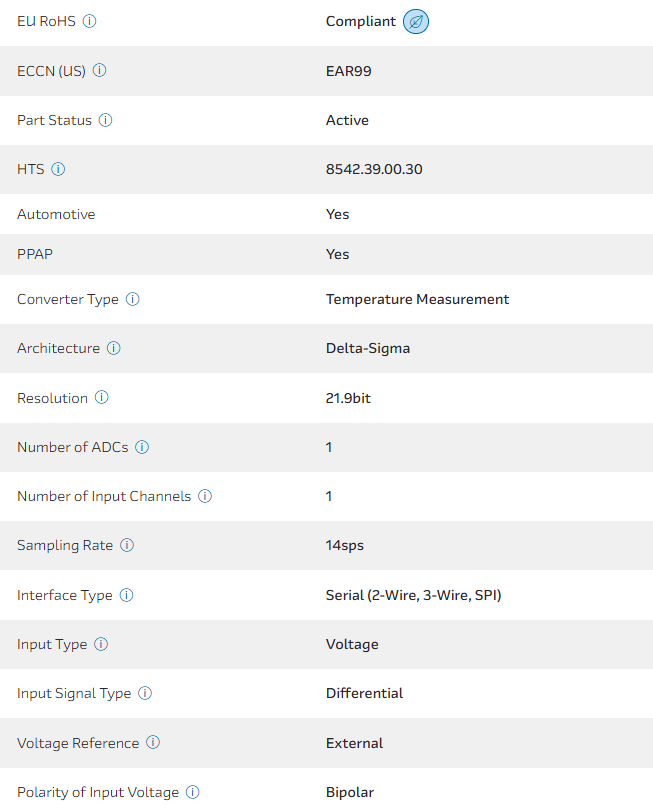Open the Sampling Rate info tooltip

point(127,545)
